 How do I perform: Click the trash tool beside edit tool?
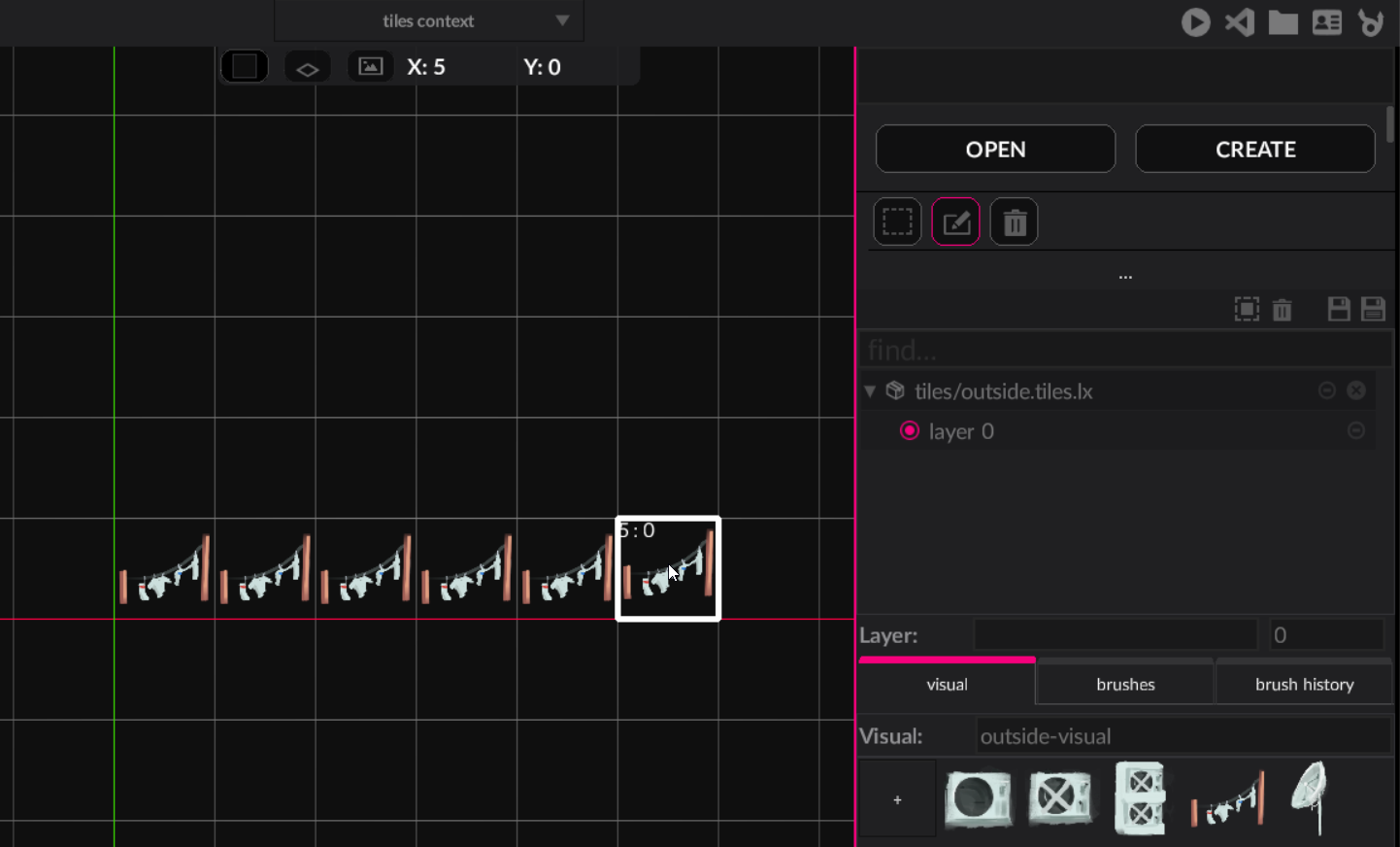click(x=1014, y=222)
